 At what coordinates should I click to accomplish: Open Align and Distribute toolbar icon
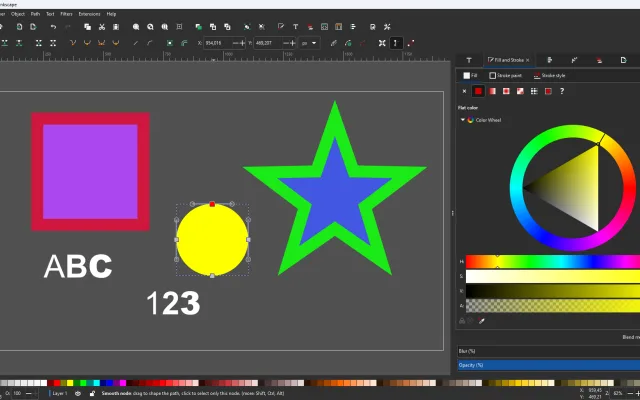tap(353, 27)
